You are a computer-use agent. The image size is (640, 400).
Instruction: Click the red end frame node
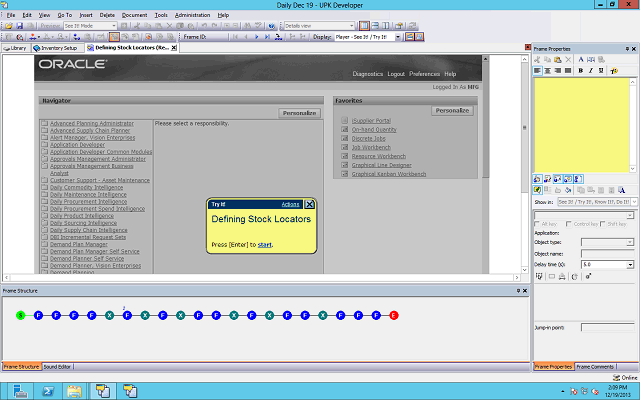tap(393, 315)
